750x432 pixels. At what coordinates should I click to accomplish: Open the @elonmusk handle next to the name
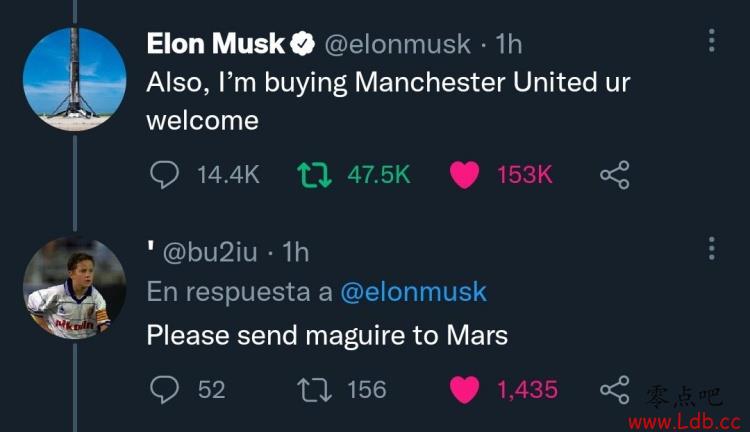pos(397,44)
